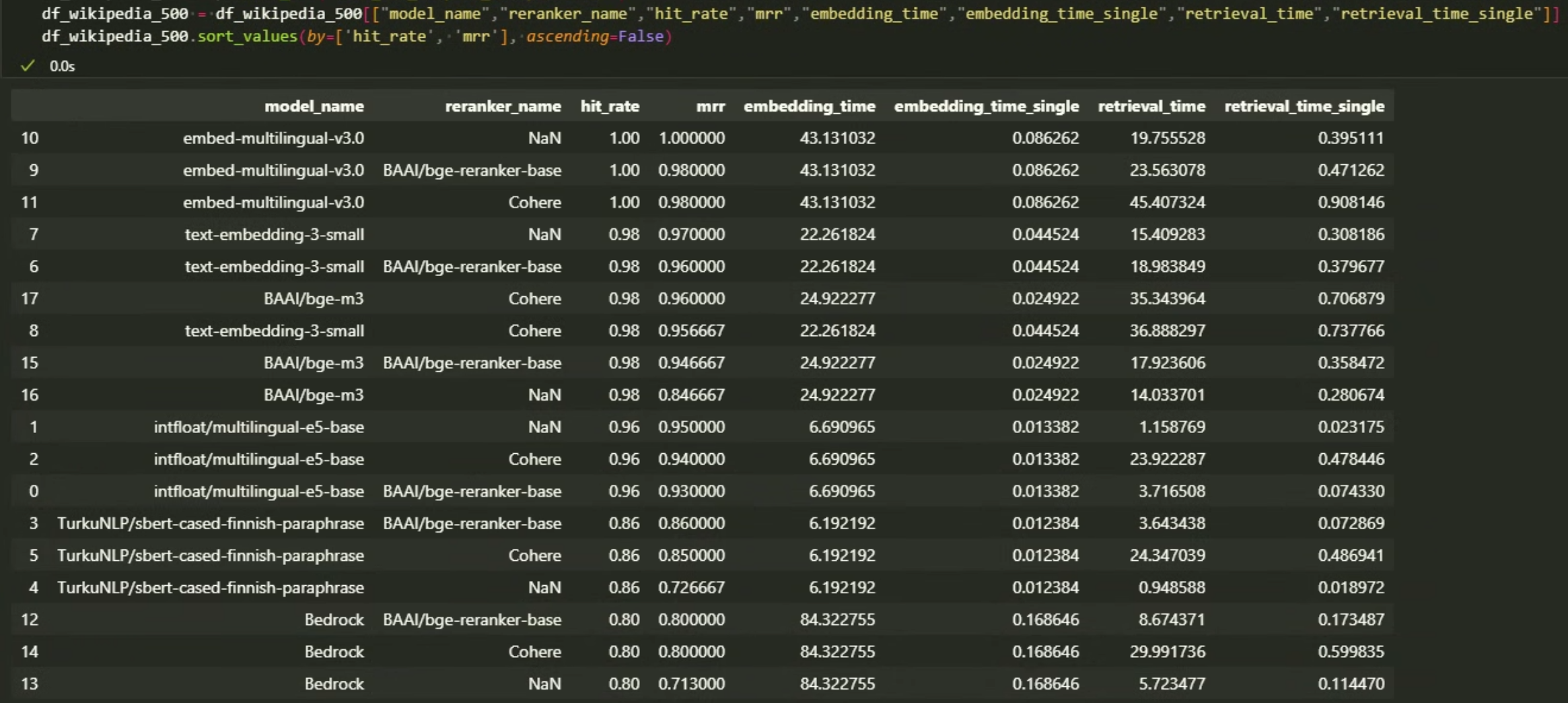The image size is (1568, 703).
Task: Click retrieval time 1.158769
Action: pyautogui.click(x=1172, y=427)
